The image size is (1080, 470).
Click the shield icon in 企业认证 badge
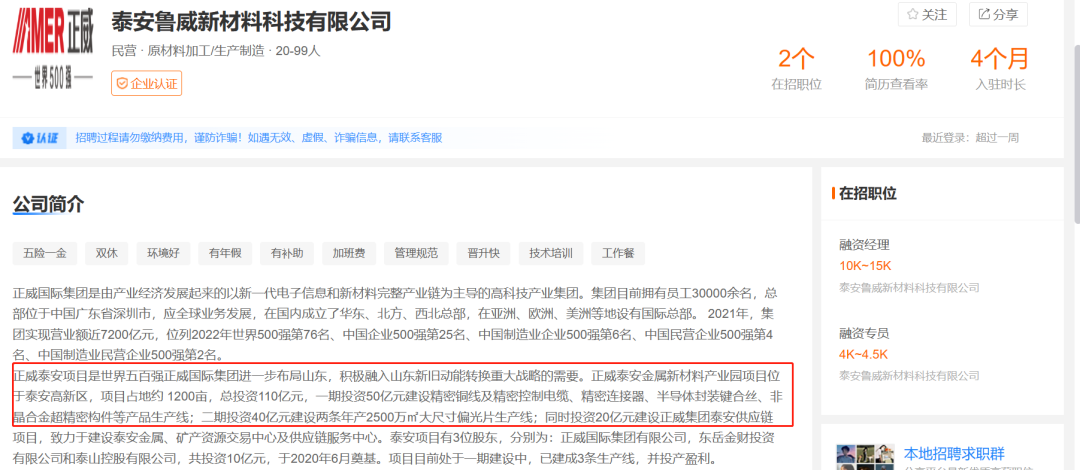[x=122, y=83]
